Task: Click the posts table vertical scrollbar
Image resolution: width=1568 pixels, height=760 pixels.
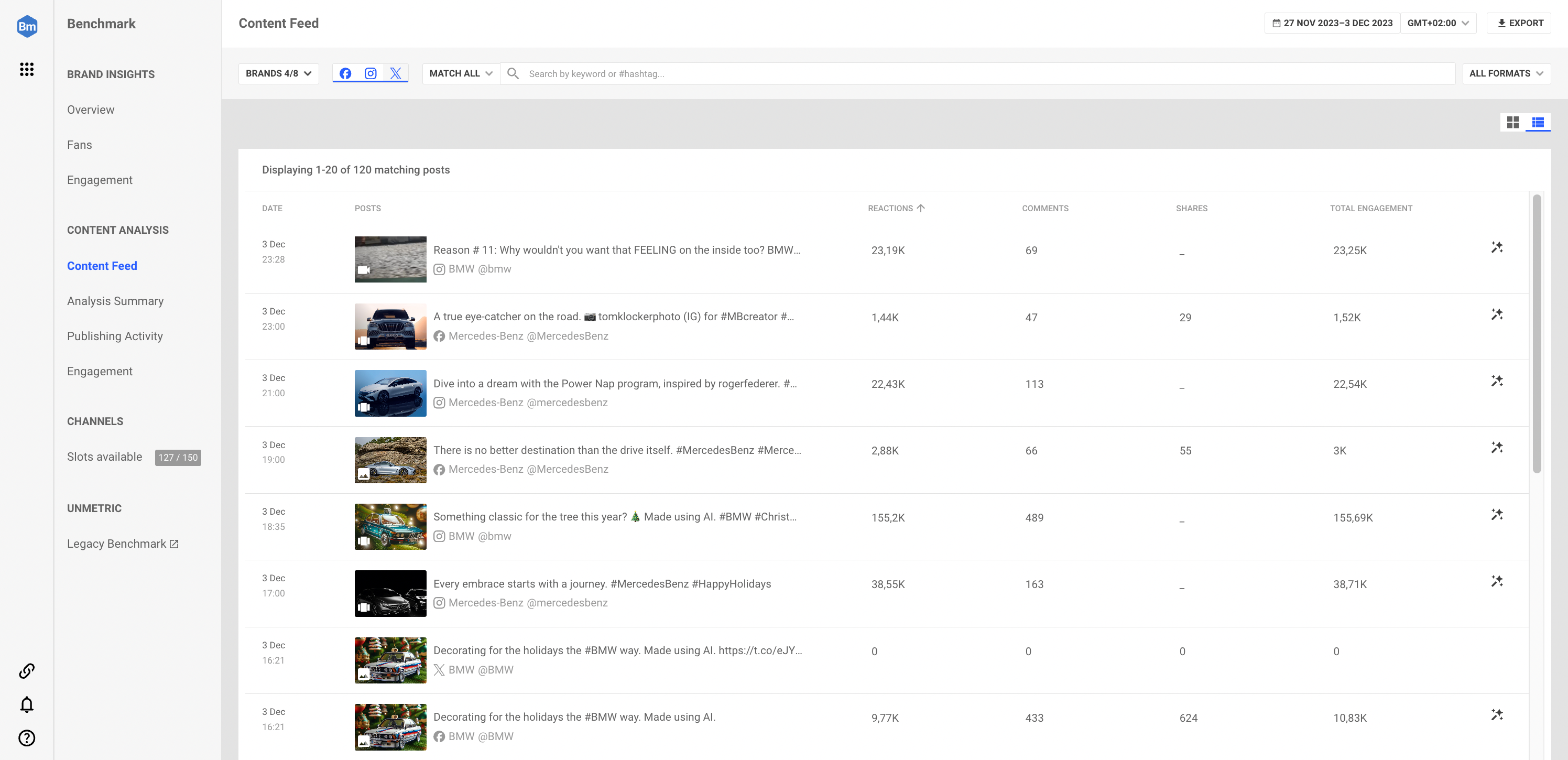Action: [x=1537, y=334]
